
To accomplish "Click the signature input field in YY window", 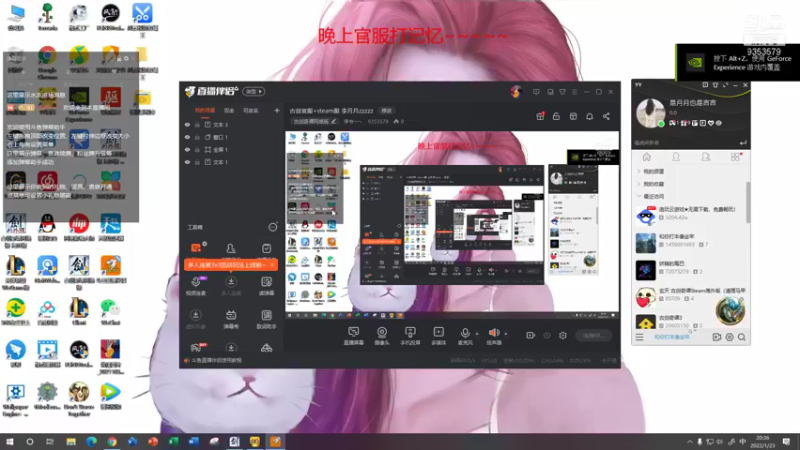I will click(x=690, y=143).
